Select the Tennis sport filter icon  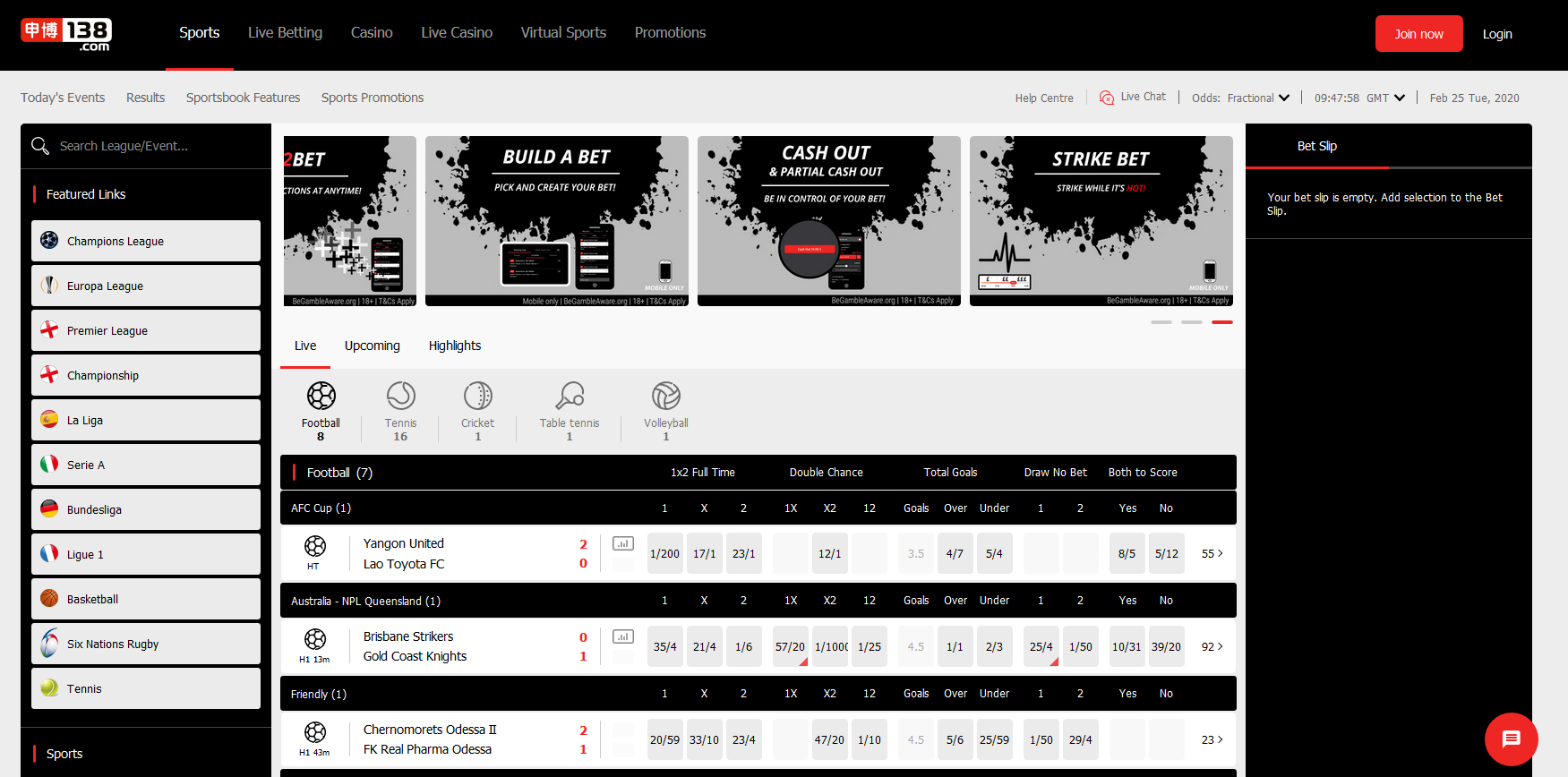coord(400,396)
